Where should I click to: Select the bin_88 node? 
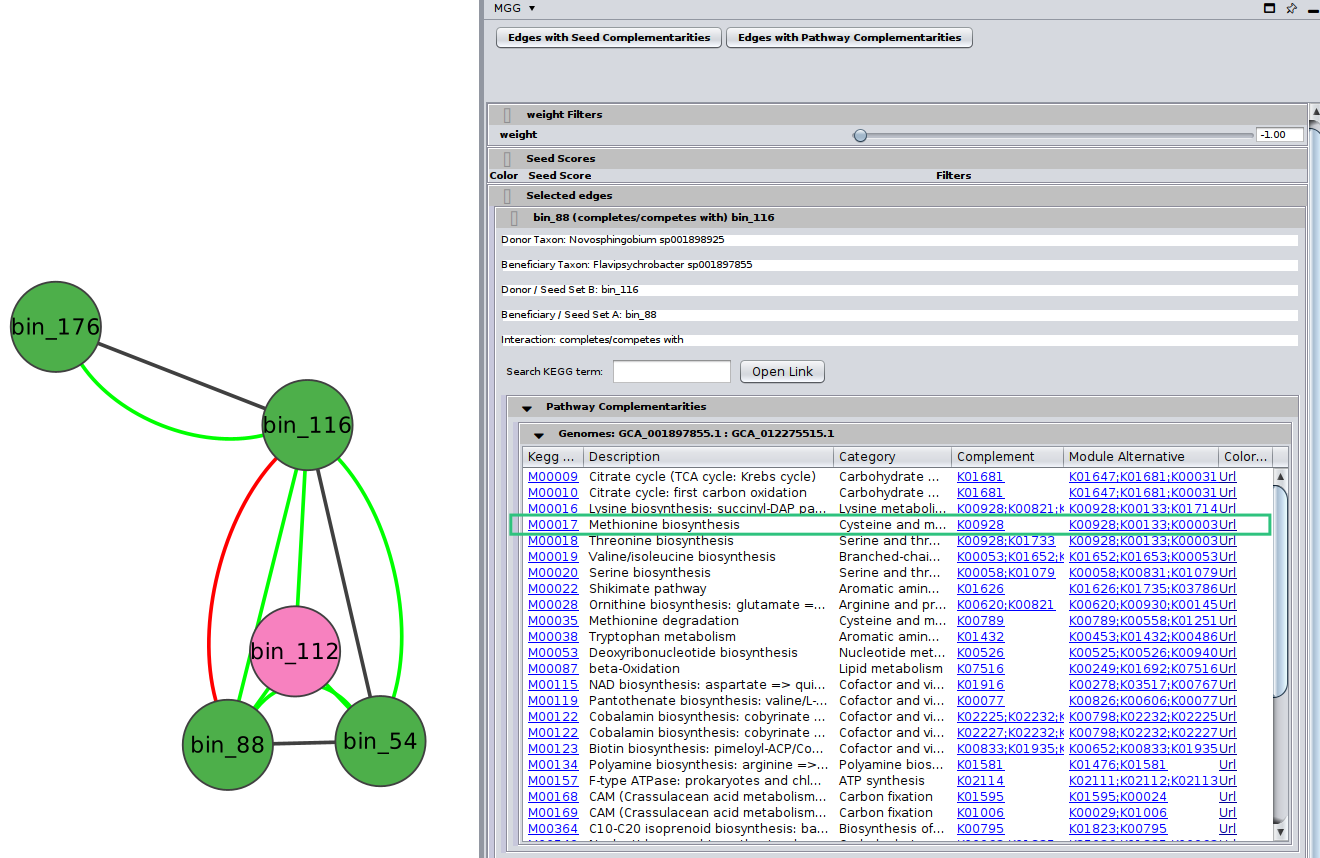pos(228,745)
